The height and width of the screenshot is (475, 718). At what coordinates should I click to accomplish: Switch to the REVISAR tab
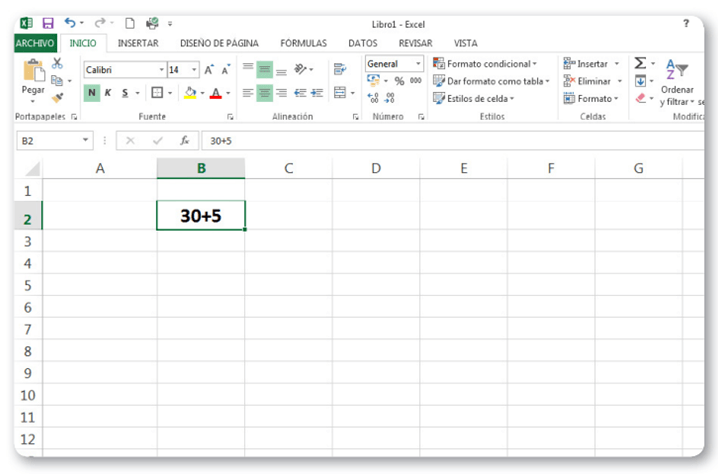415,43
